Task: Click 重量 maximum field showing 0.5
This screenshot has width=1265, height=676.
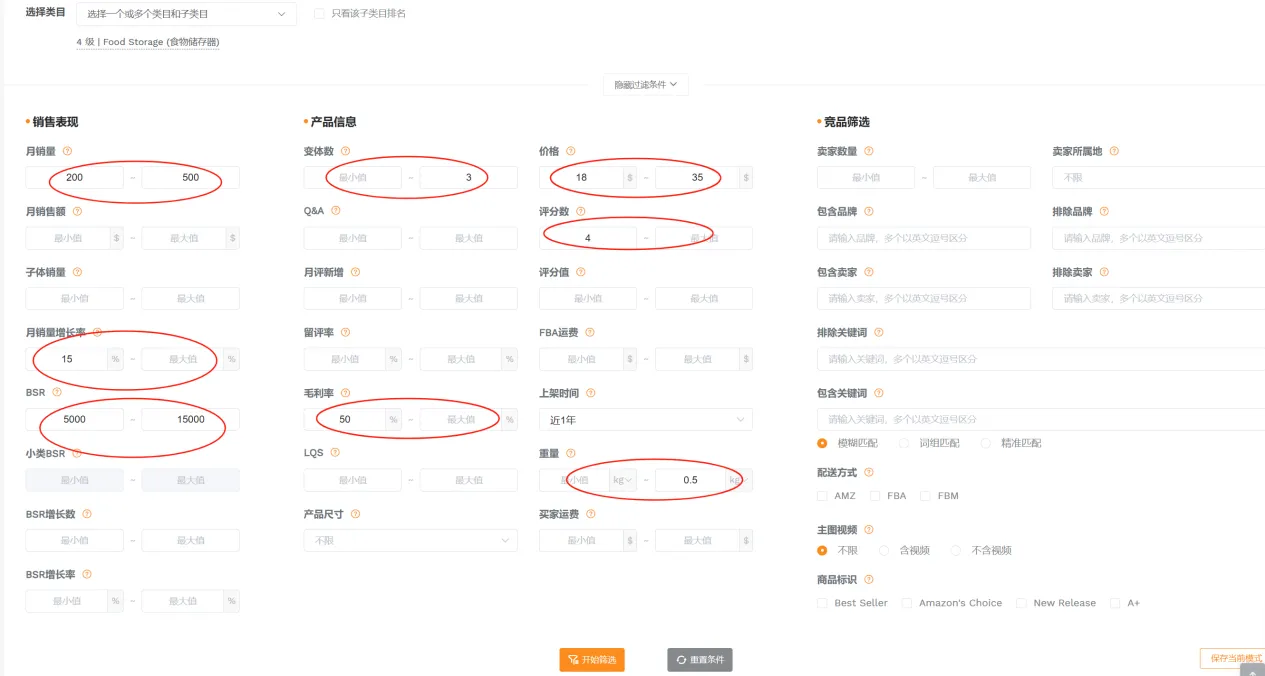Action: (691, 480)
